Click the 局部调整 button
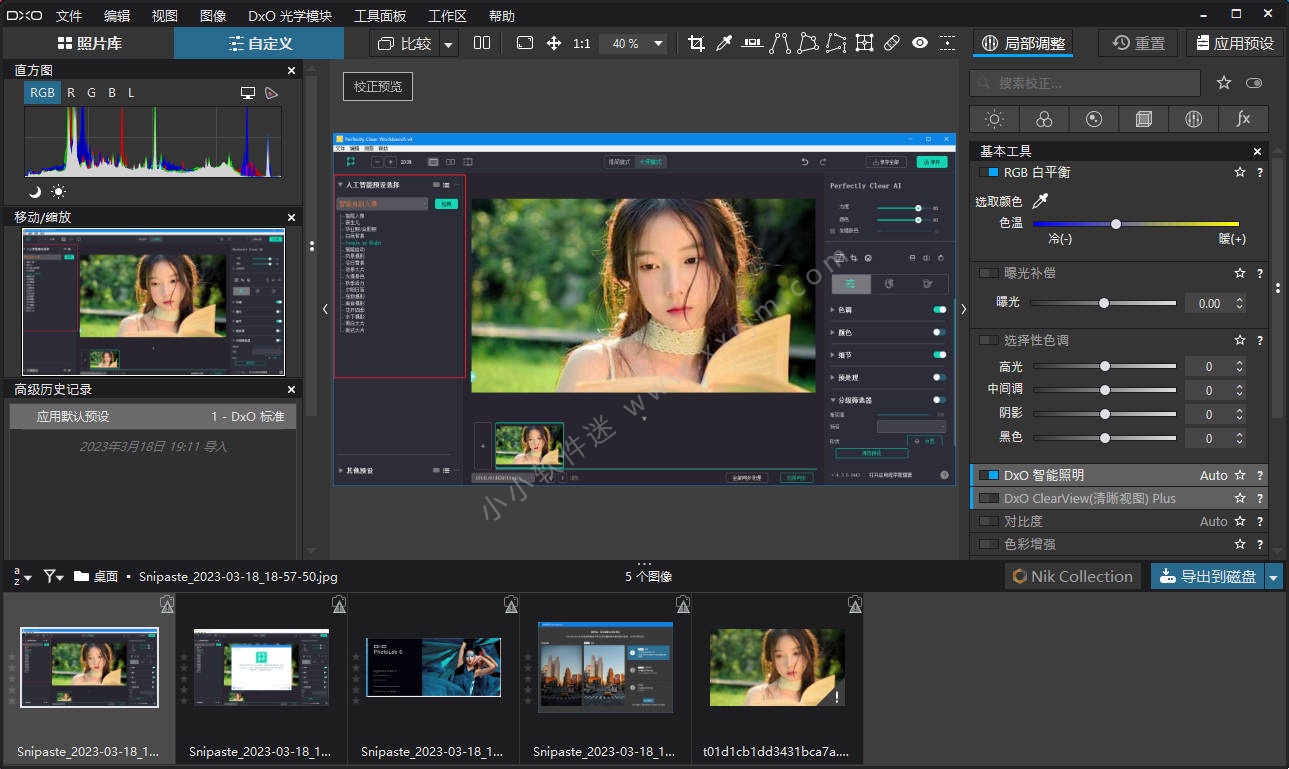This screenshot has height=769, width=1289. point(1024,43)
